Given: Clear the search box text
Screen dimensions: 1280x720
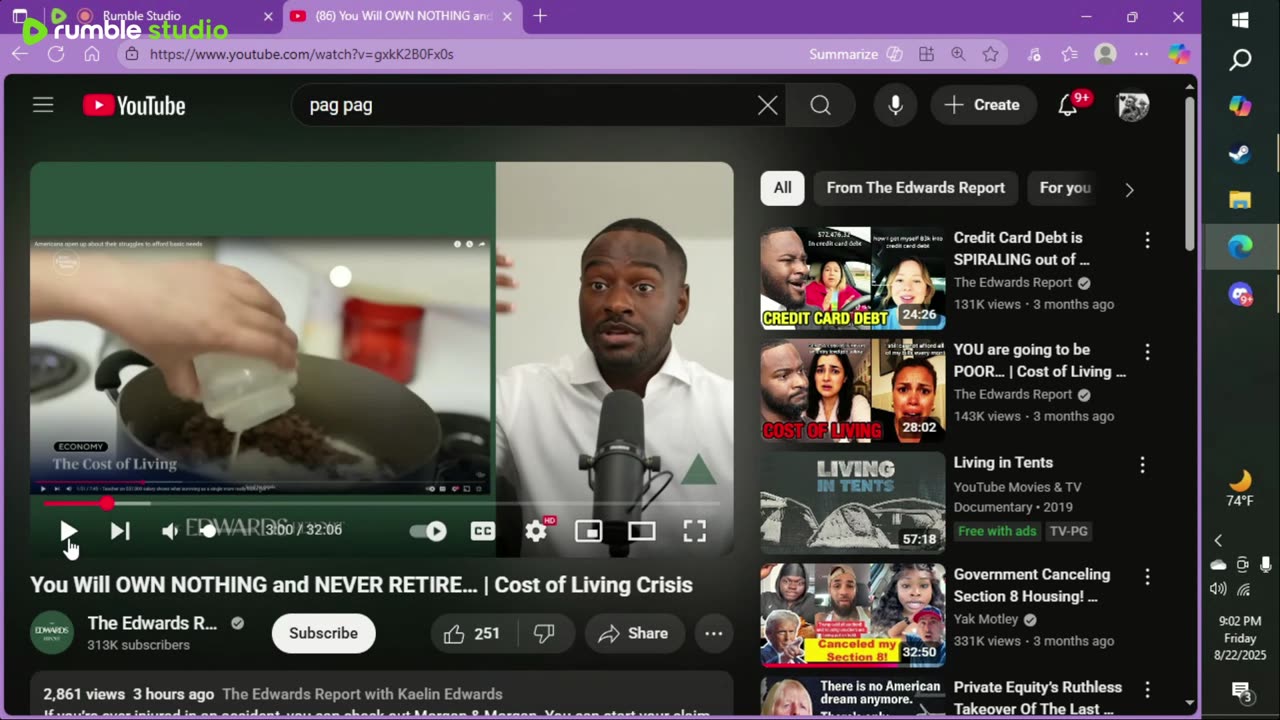Looking at the screenshot, I should [x=767, y=105].
